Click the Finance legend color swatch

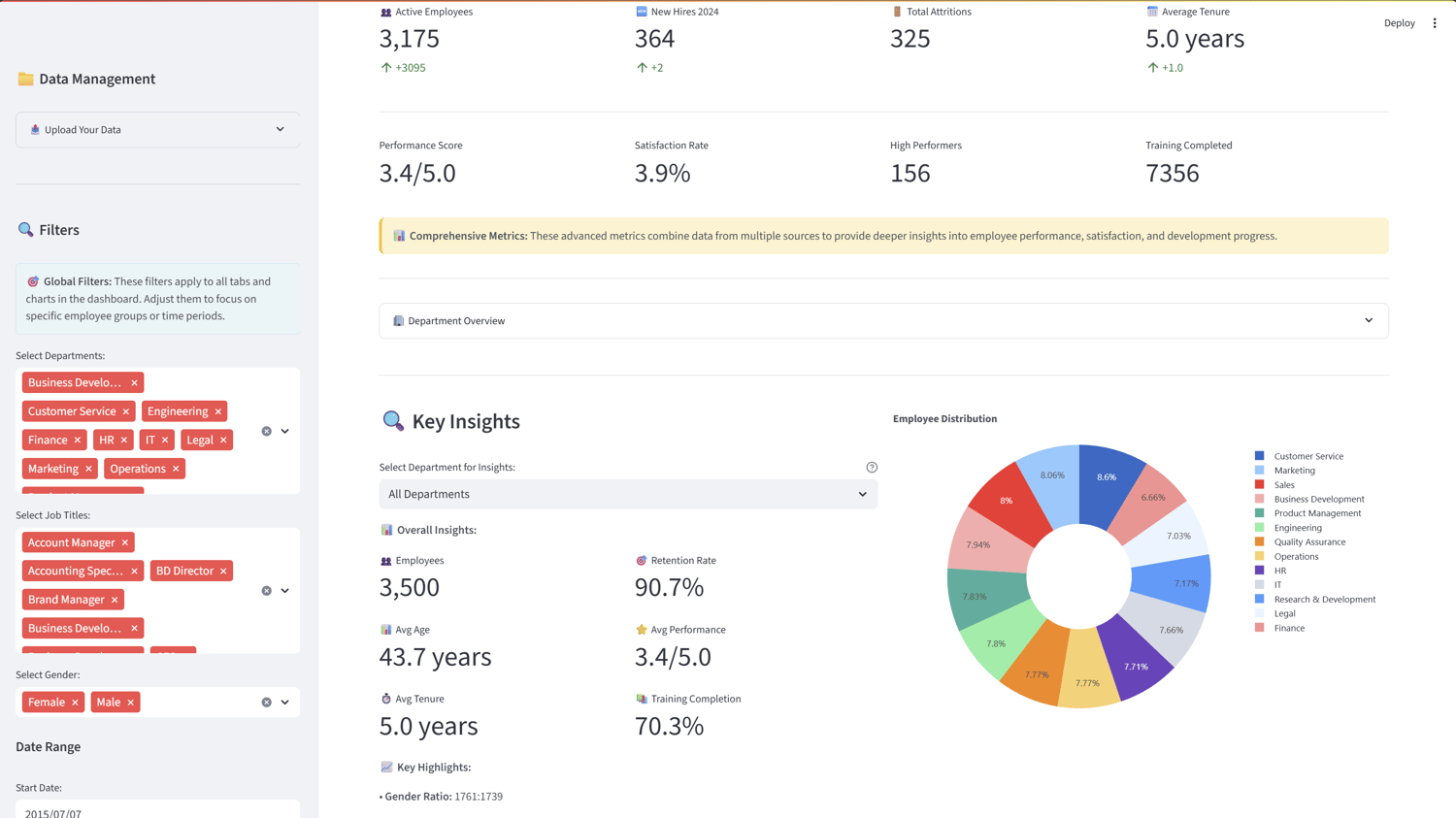(x=1260, y=628)
